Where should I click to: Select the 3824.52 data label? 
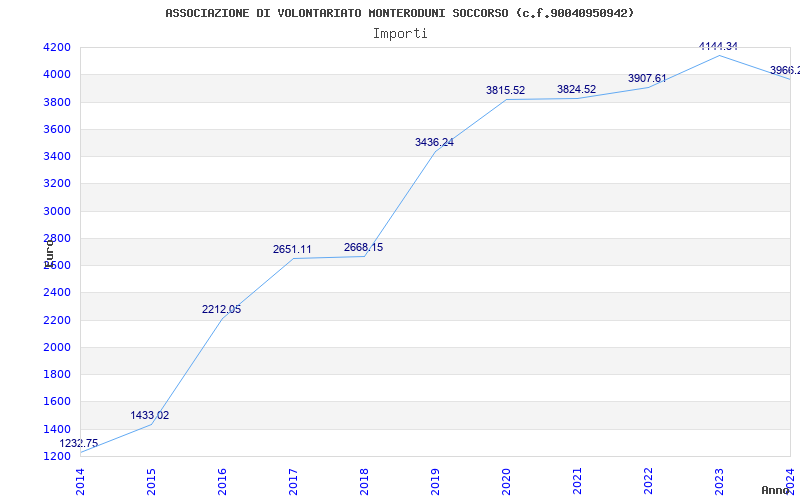[x=576, y=89]
